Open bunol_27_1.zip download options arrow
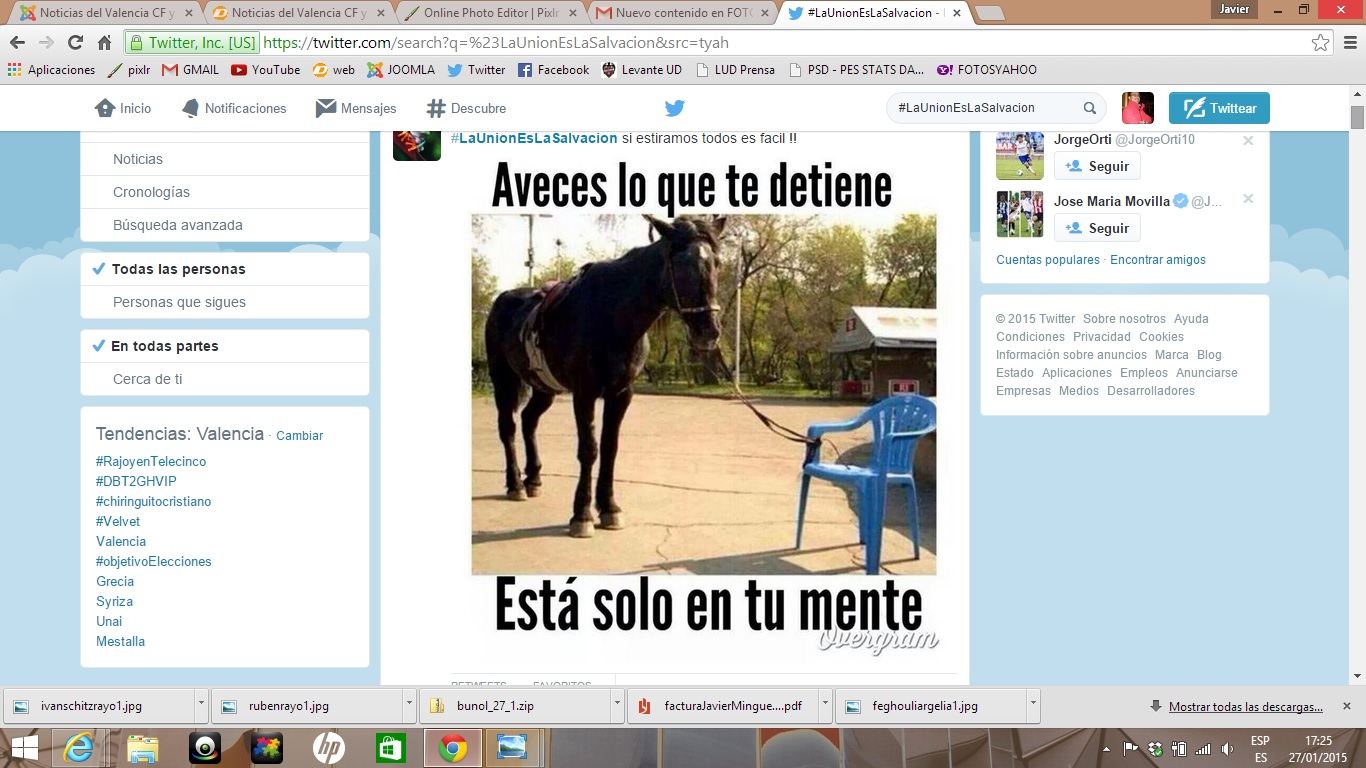Viewport: 1366px width, 768px height. coord(616,705)
